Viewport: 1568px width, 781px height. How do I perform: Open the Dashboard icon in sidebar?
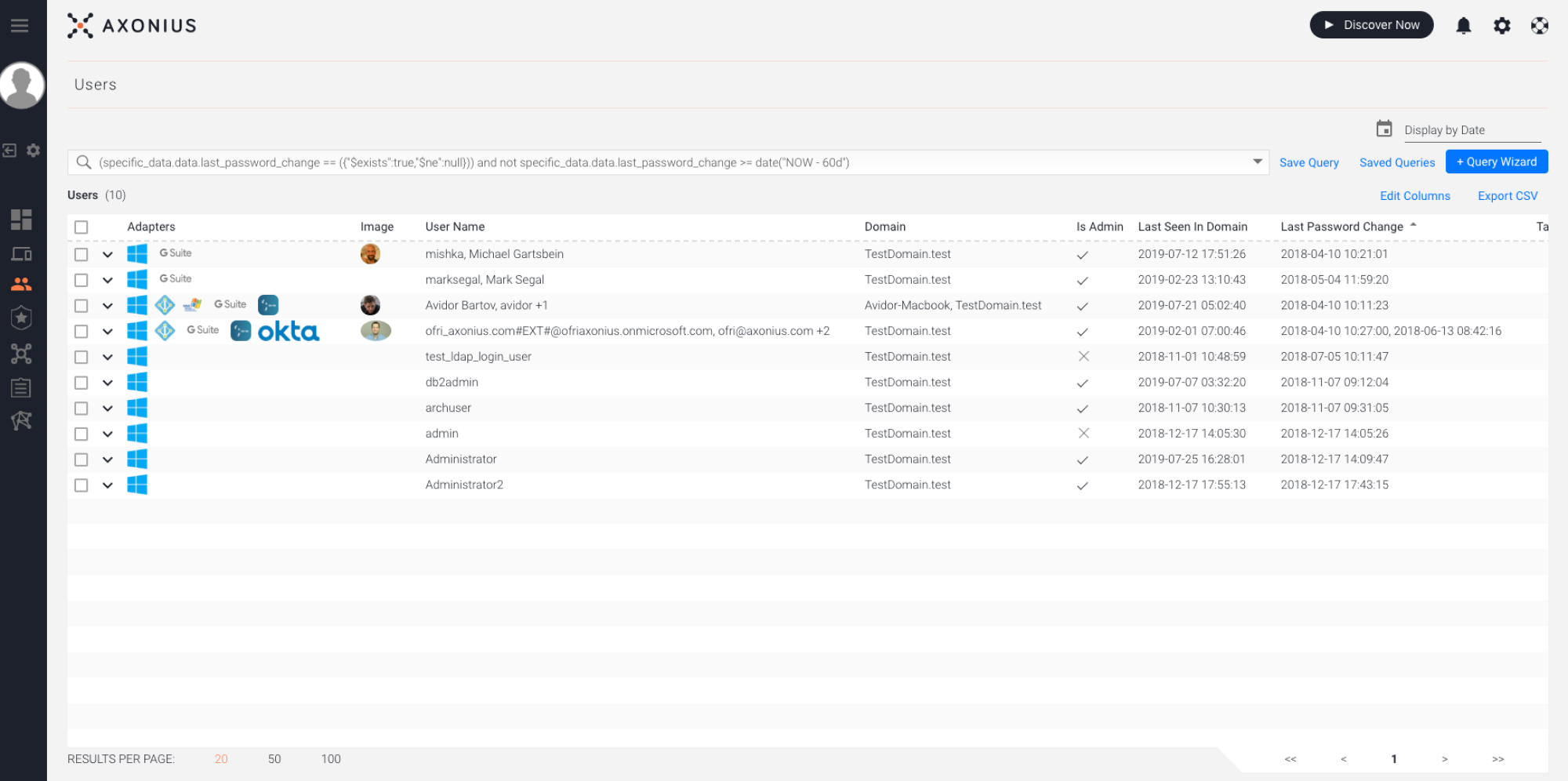21,220
